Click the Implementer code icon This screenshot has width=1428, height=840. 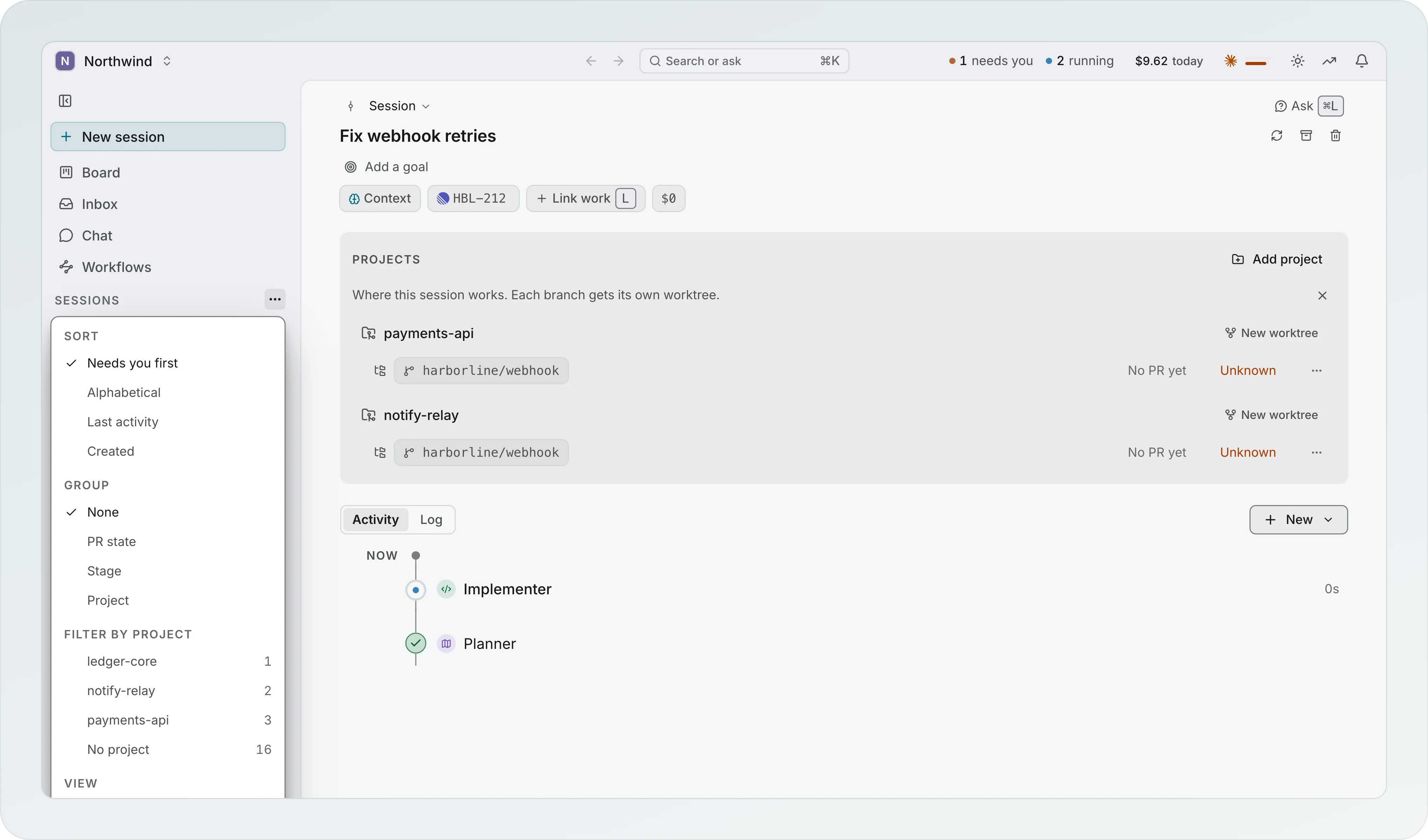[446, 589]
